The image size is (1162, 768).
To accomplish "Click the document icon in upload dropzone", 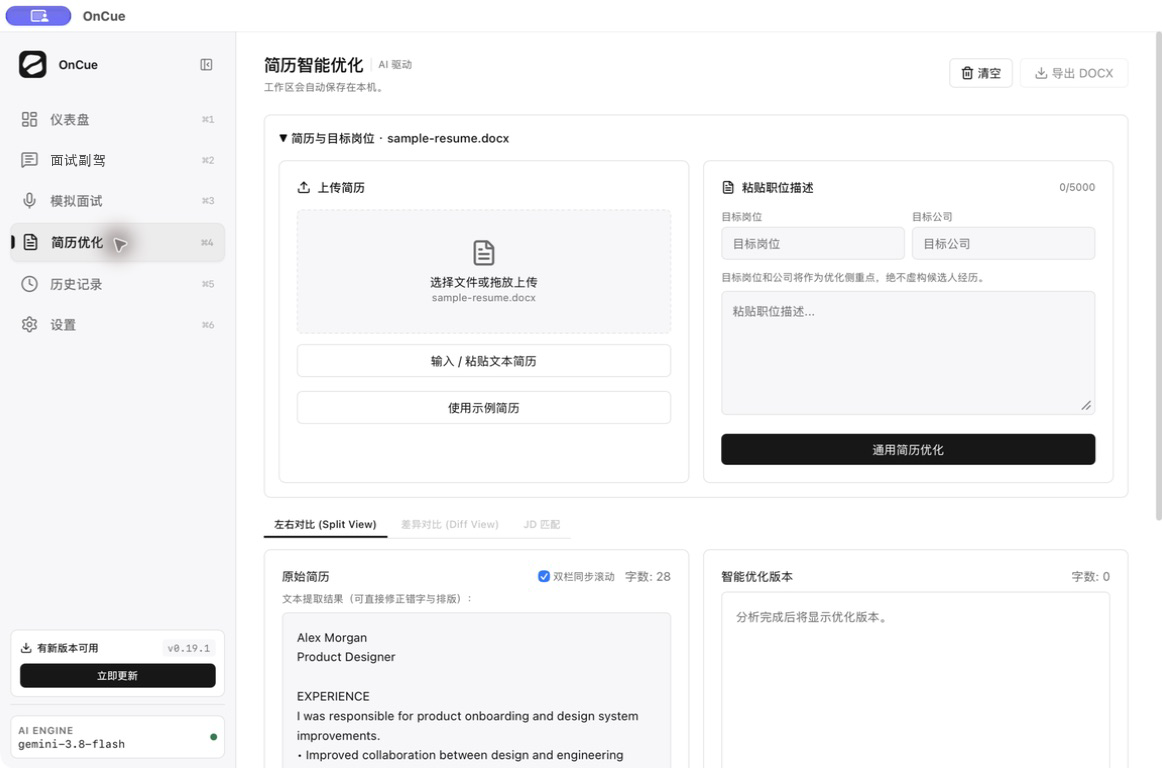I will [484, 253].
